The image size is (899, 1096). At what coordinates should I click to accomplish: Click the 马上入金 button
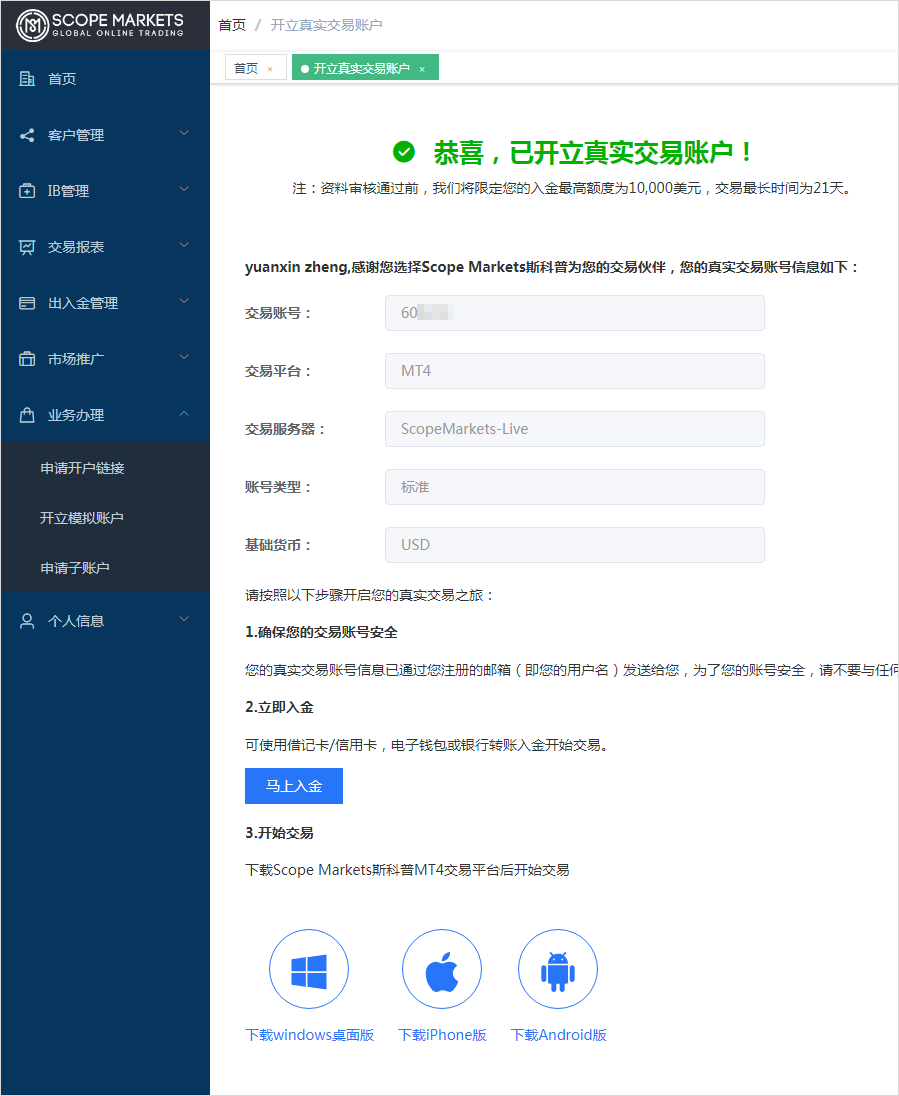(x=293, y=786)
